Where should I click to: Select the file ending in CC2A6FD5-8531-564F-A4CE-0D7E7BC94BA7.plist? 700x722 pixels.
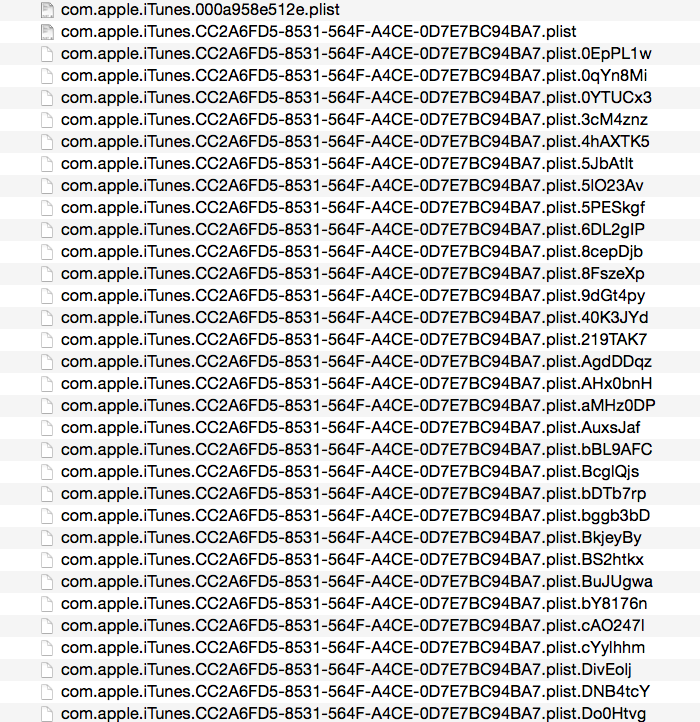coord(318,32)
